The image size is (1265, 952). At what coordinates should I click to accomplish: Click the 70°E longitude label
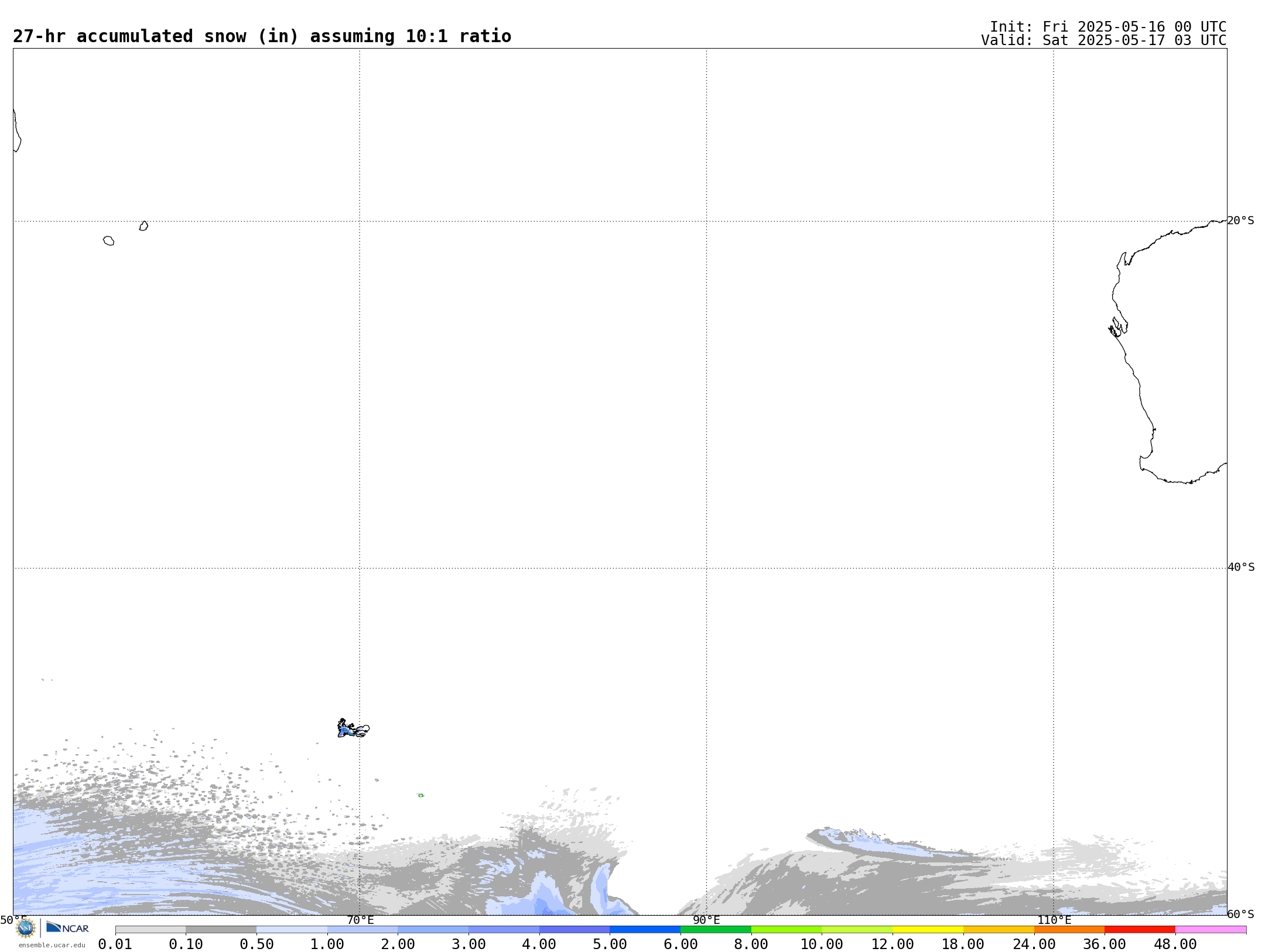click(360, 920)
